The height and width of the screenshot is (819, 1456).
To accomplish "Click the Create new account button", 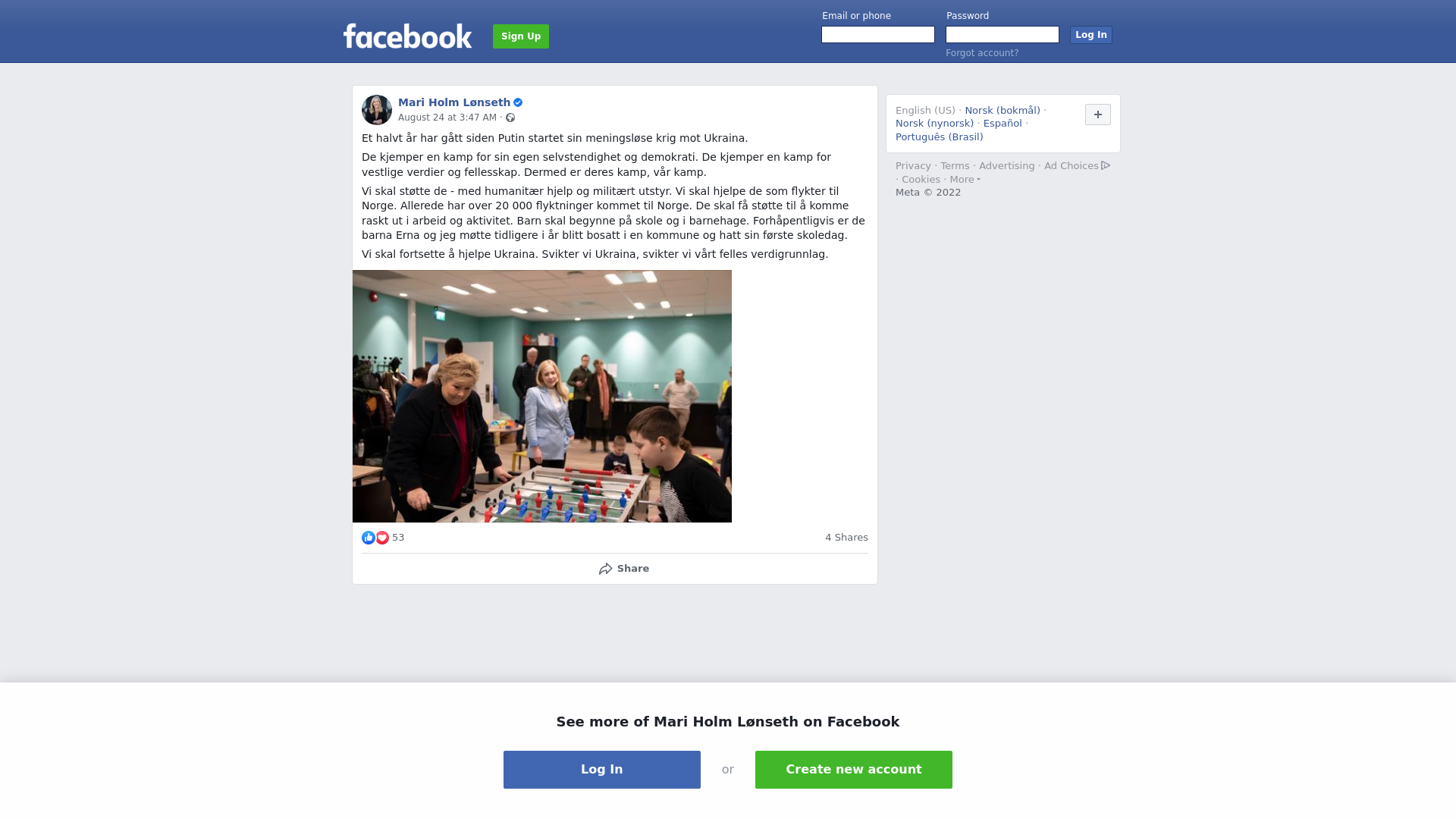I will [854, 770].
